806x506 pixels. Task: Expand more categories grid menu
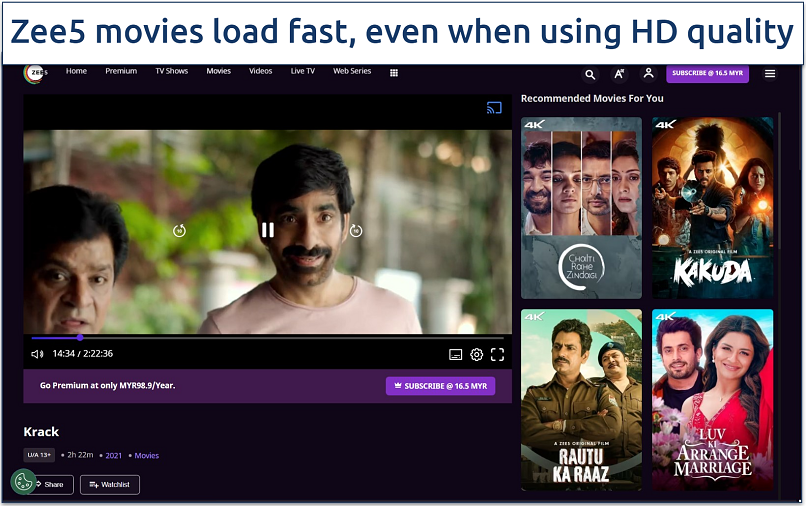tap(394, 72)
